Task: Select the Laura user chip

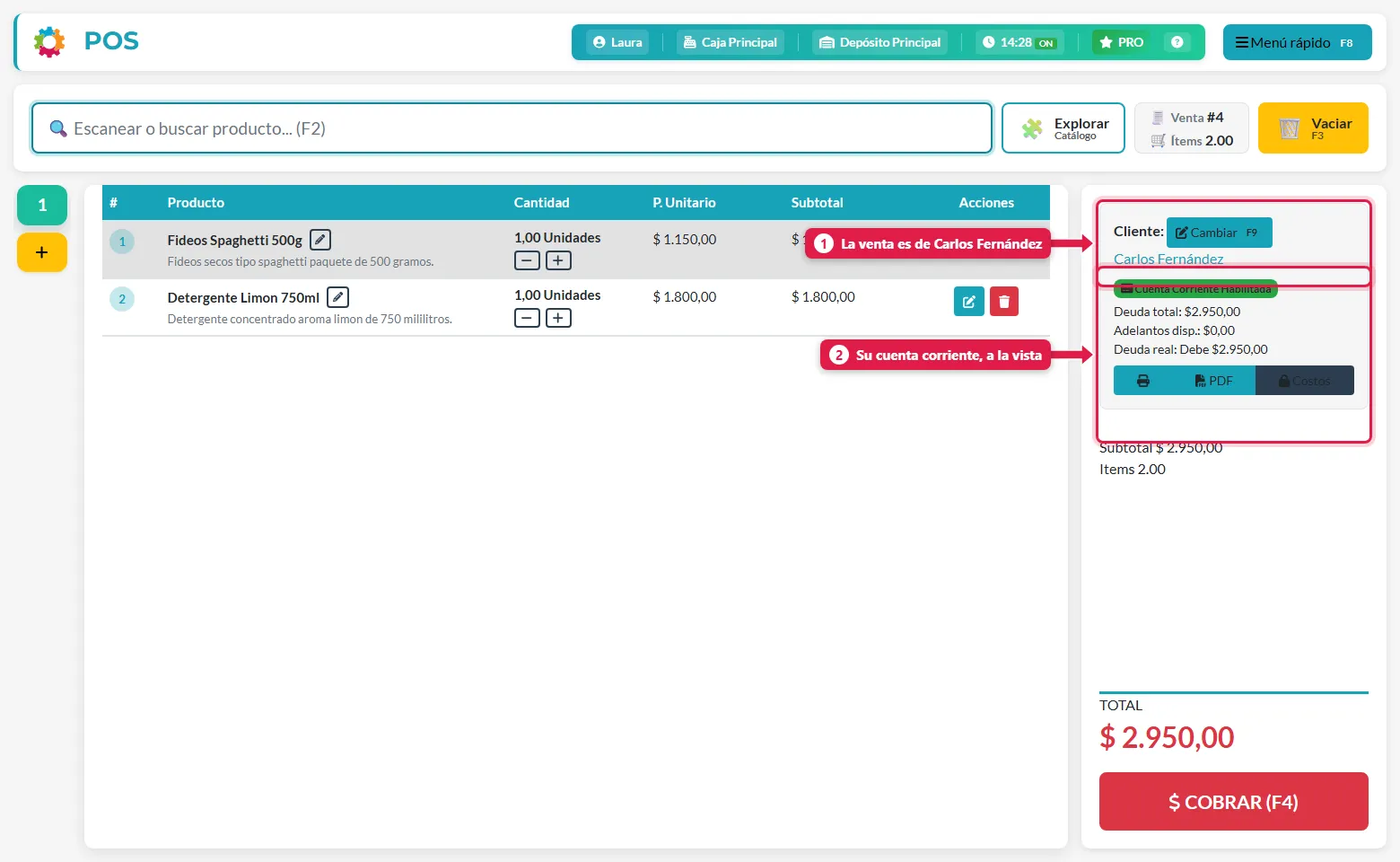Action: [617, 42]
